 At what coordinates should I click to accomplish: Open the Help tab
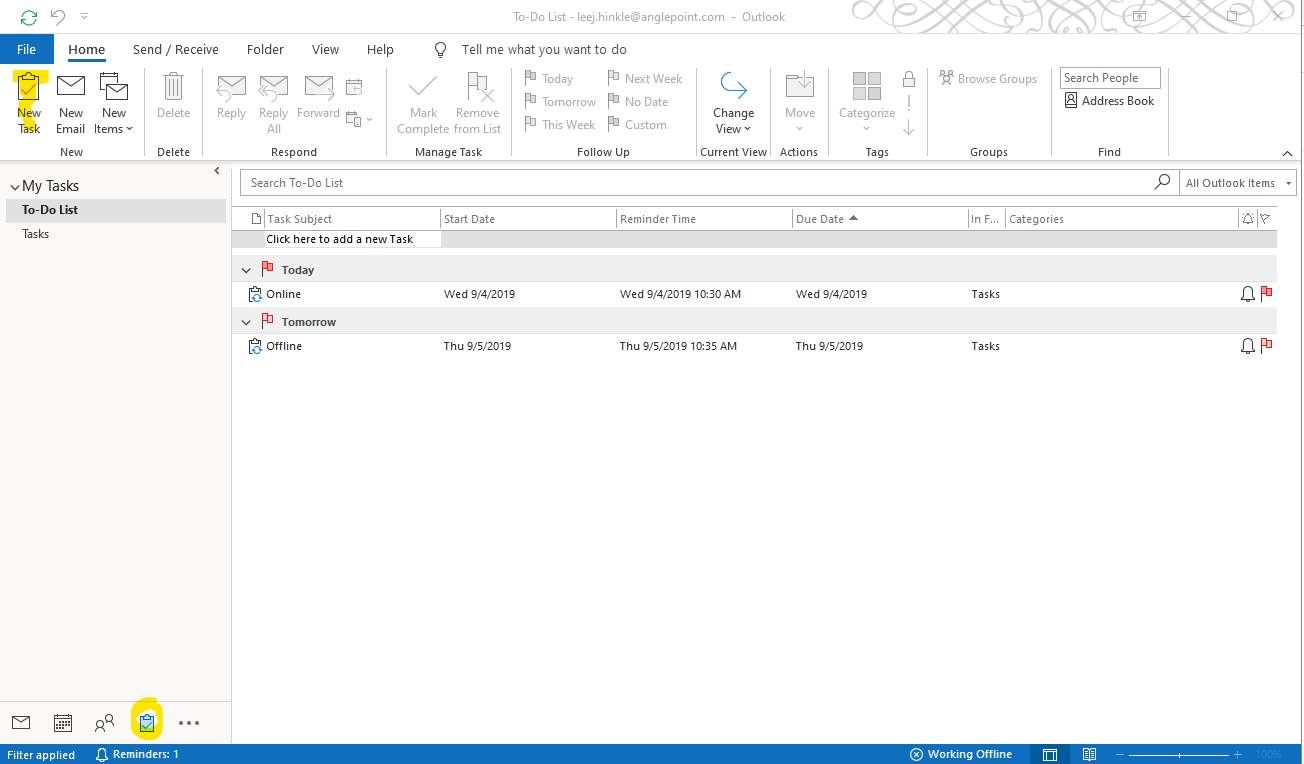pos(380,49)
